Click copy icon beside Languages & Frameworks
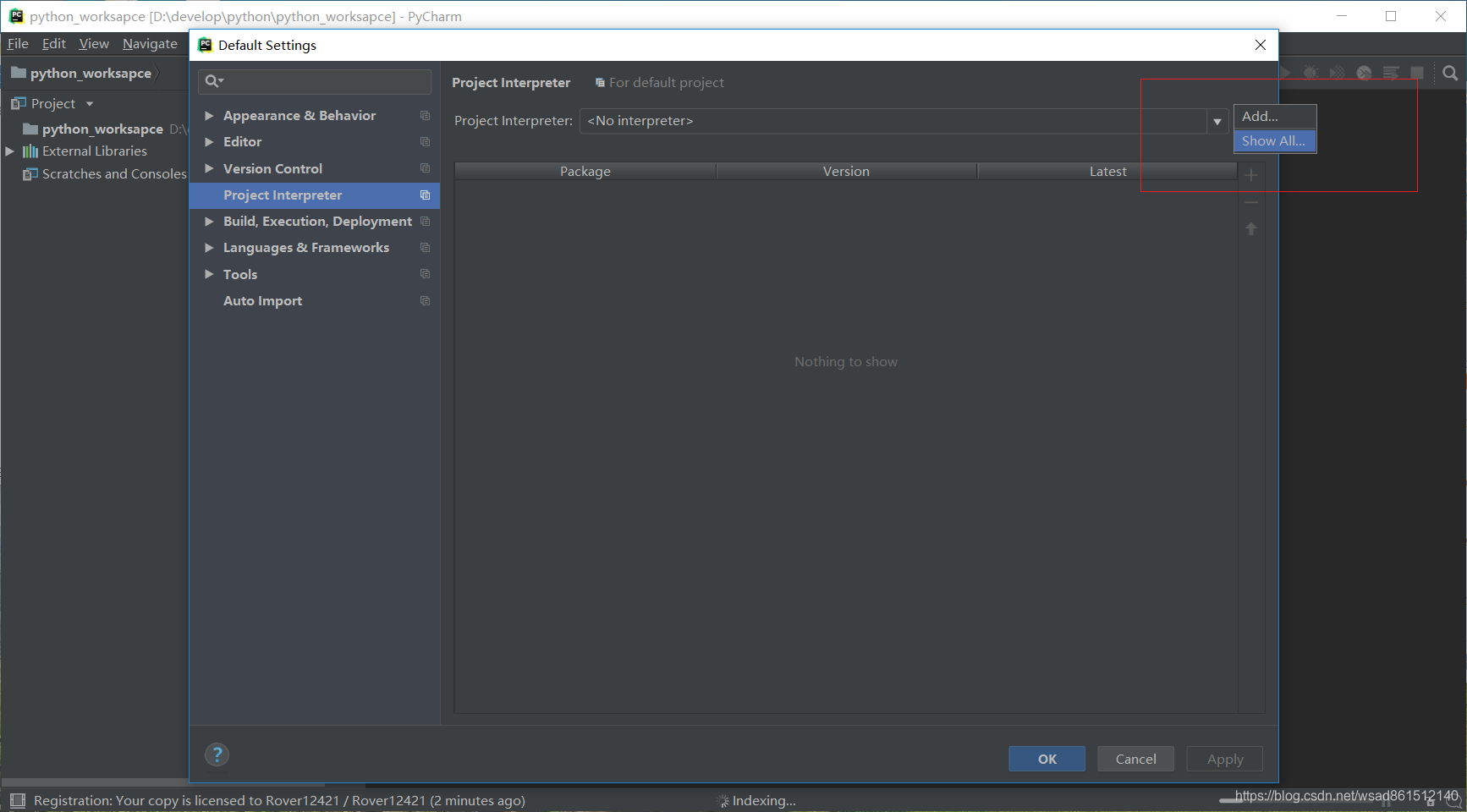The image size is (1467, 812). pos(425,248)
